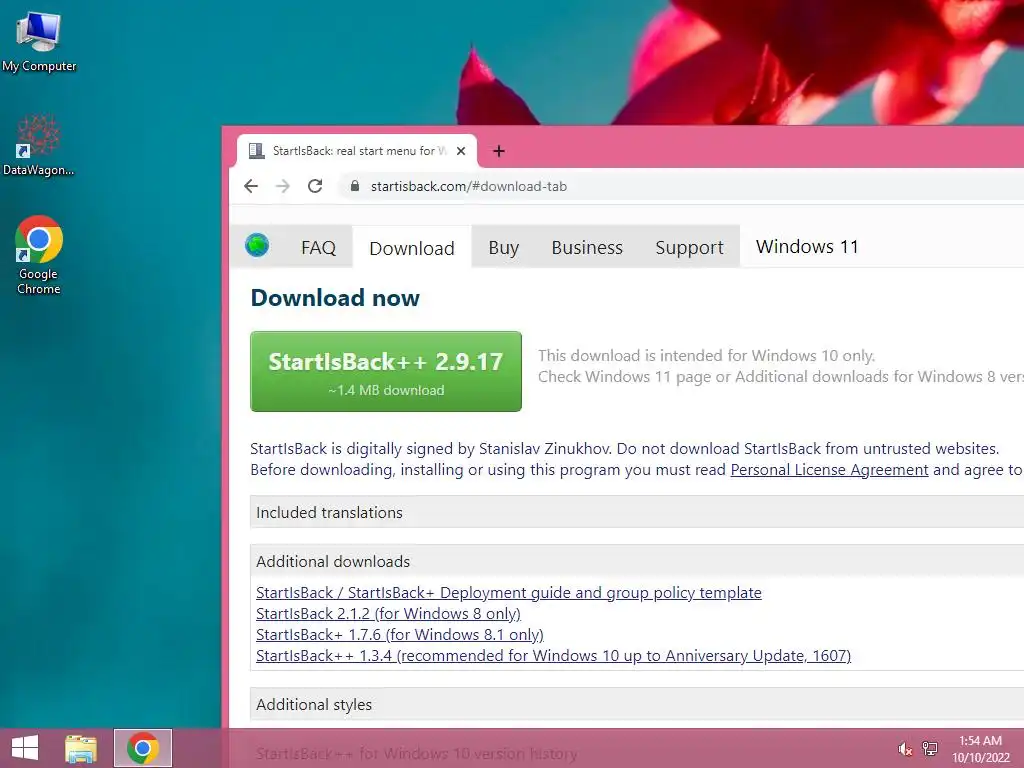Select the StartIsBack browser tab
The width and height of the screenshot is (1024, 768).
(357, 151)
